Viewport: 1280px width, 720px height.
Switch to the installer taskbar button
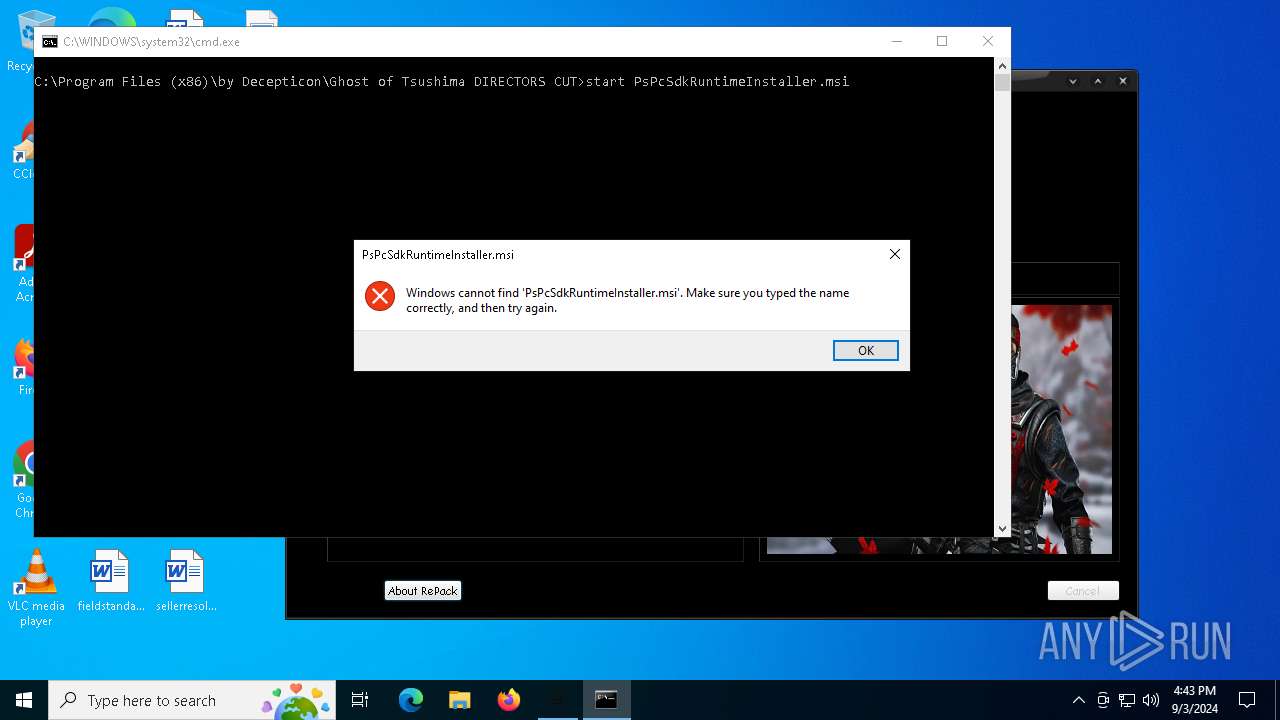[557, 700]
